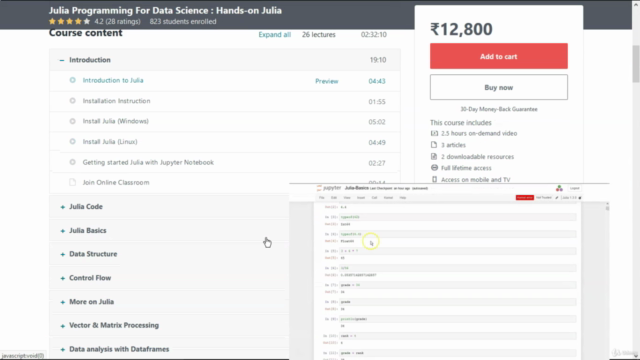The image size is (640, 360).
Task: Click the 2 downloadable resources text
Action: (x=477, y=156)
